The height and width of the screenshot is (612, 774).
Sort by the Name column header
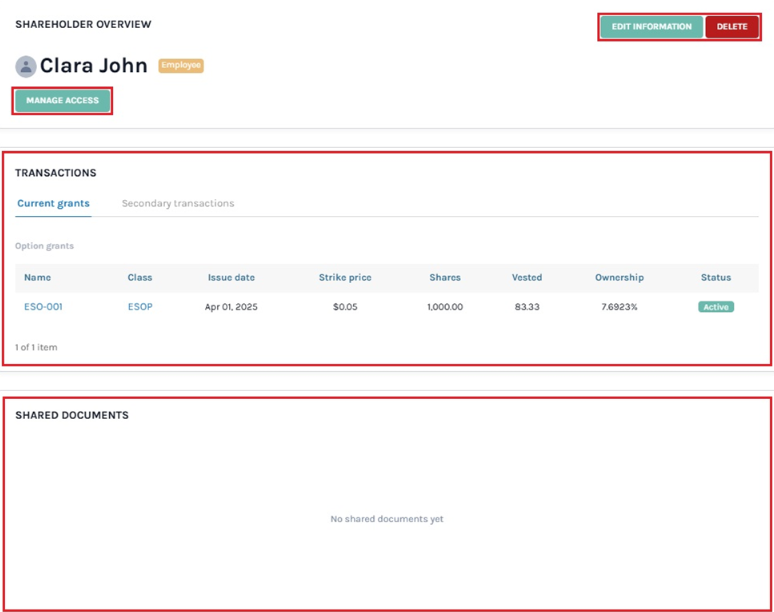(38, 277)
